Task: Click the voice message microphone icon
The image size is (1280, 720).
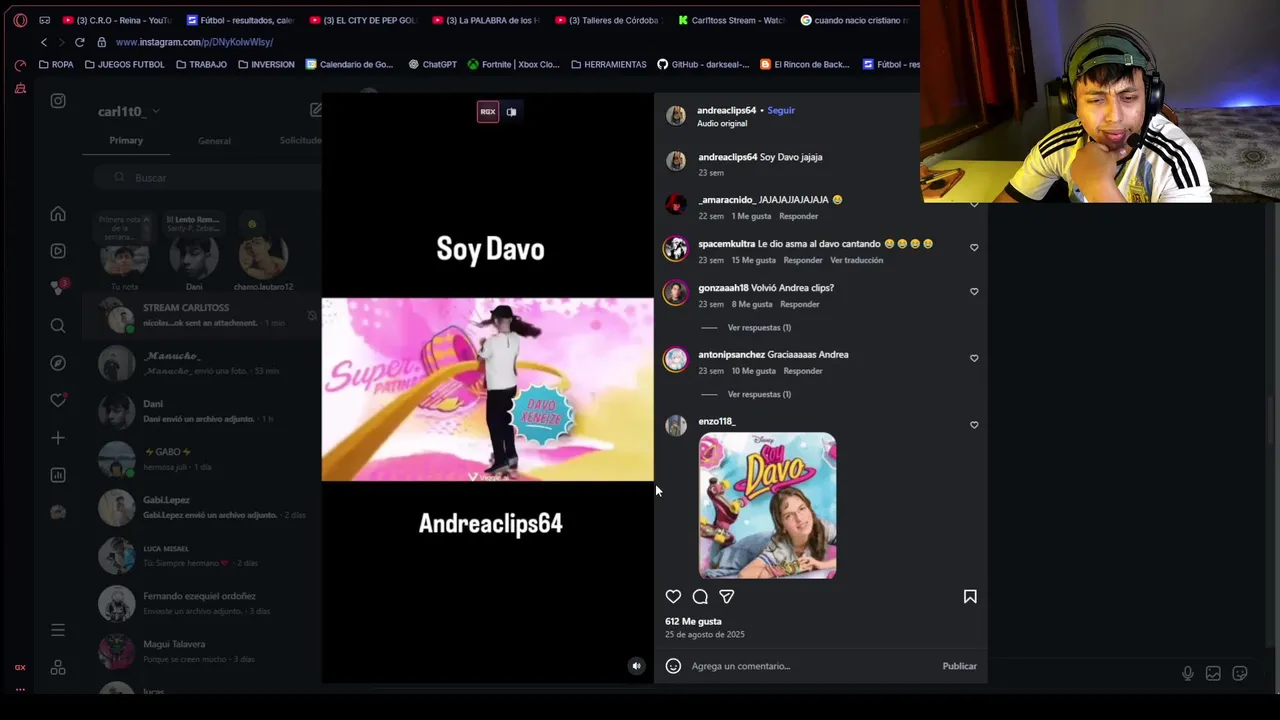Action: point(1188,674)
